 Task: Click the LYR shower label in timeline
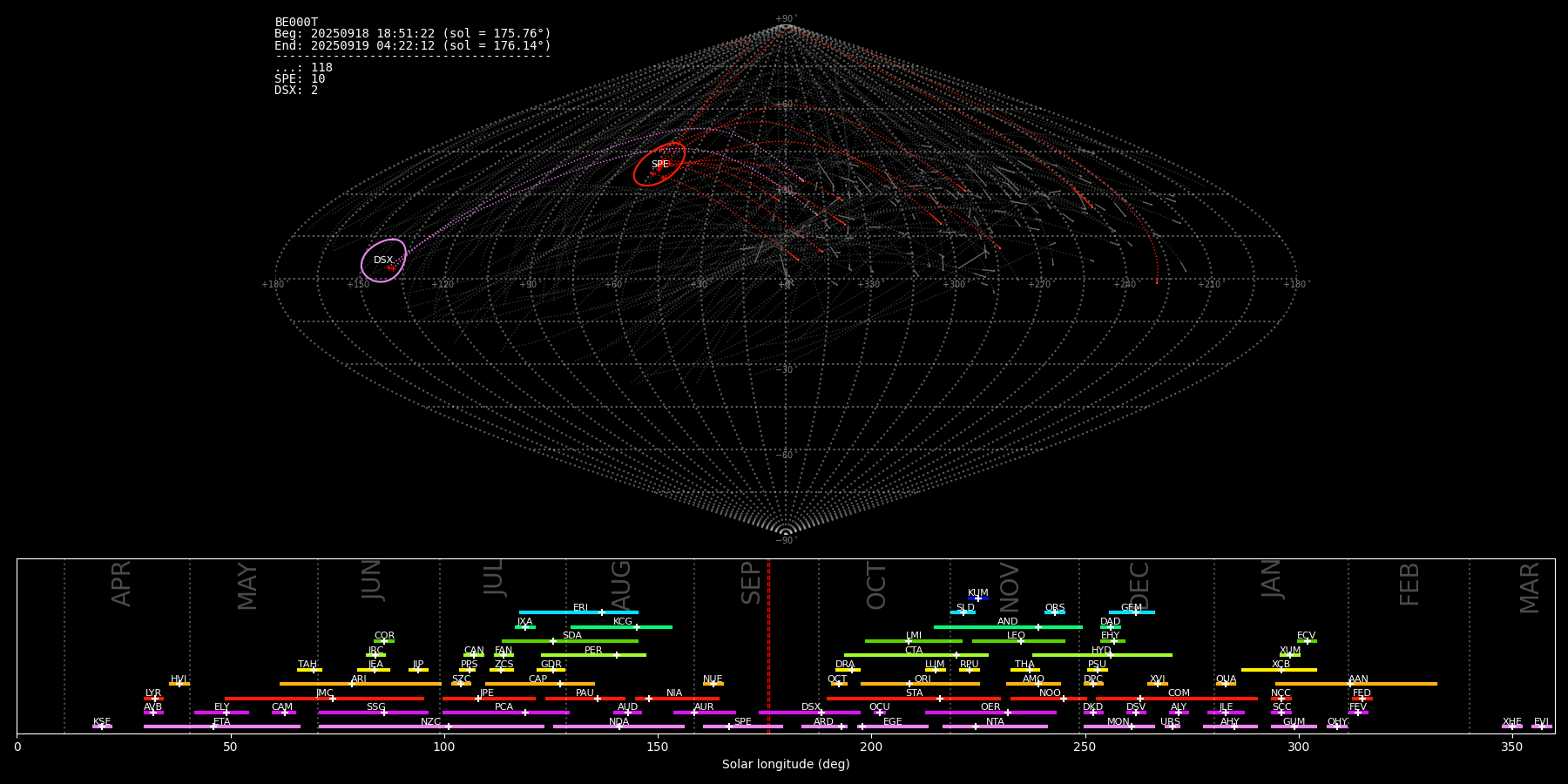point(153,693)
